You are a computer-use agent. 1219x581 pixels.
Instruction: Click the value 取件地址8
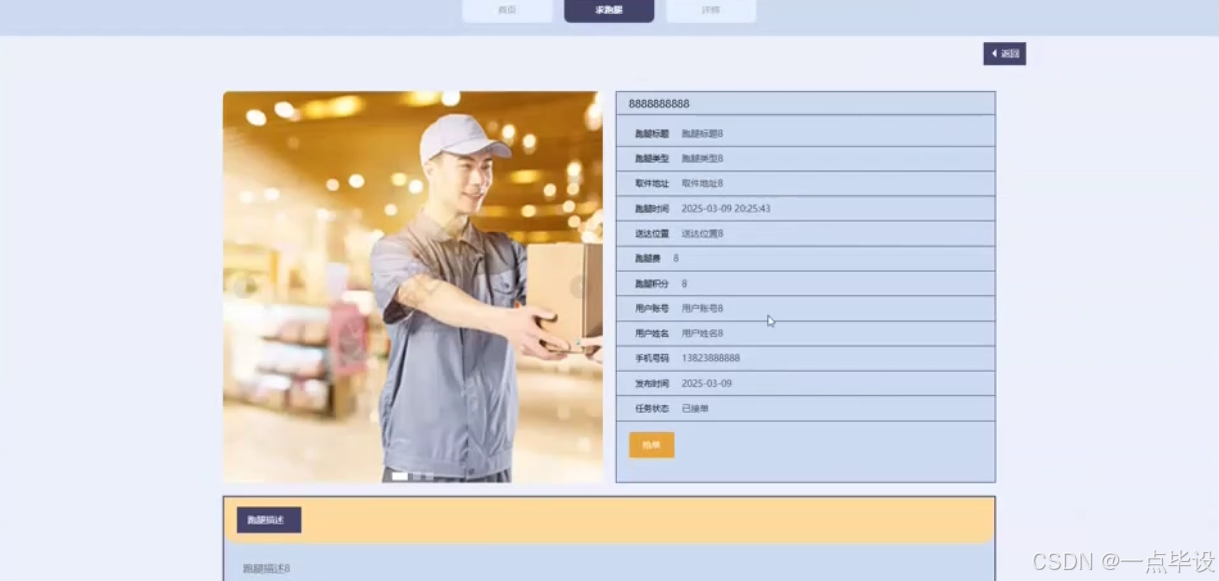coord(702,184)
